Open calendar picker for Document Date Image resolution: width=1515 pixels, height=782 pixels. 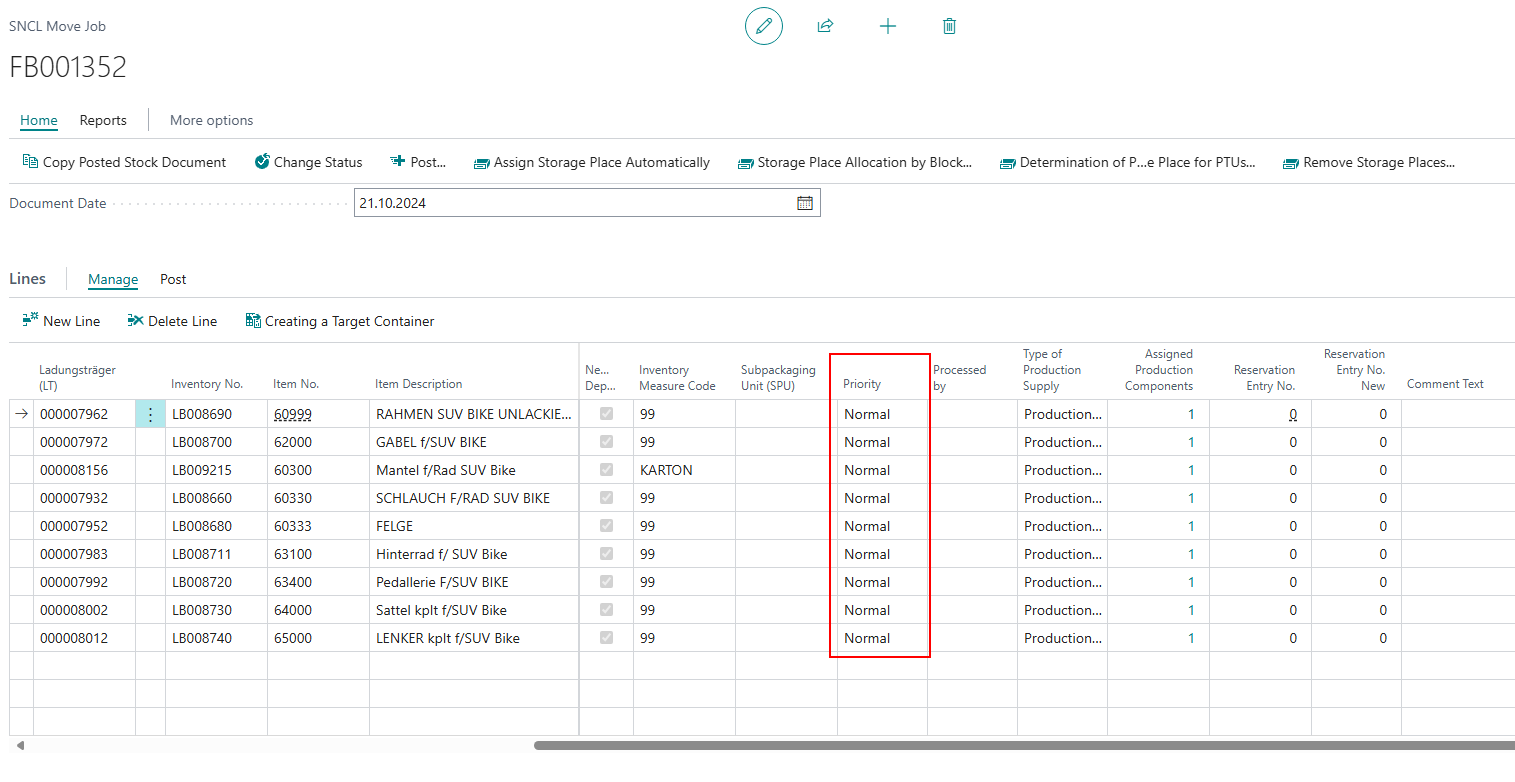pyautogui.click(x=805, y=203)
